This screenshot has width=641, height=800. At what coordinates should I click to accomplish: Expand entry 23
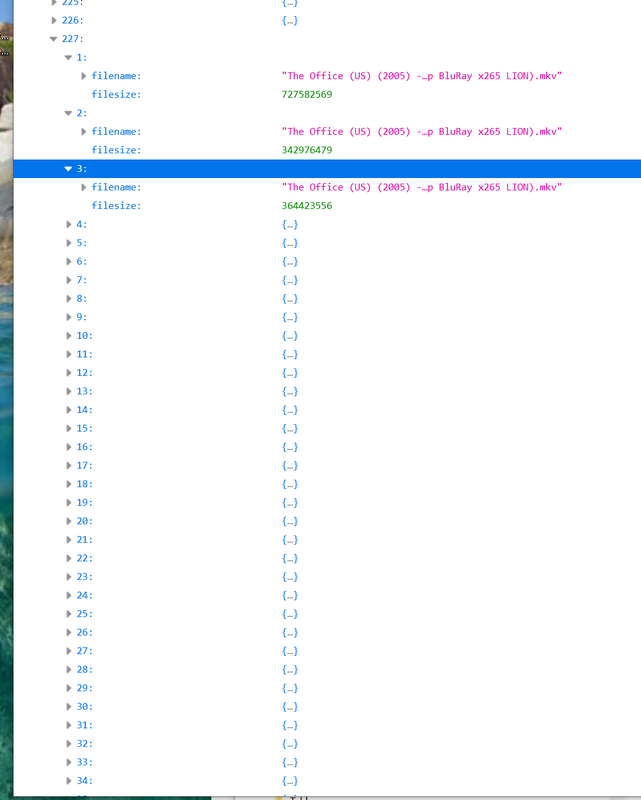coord(69,577)
